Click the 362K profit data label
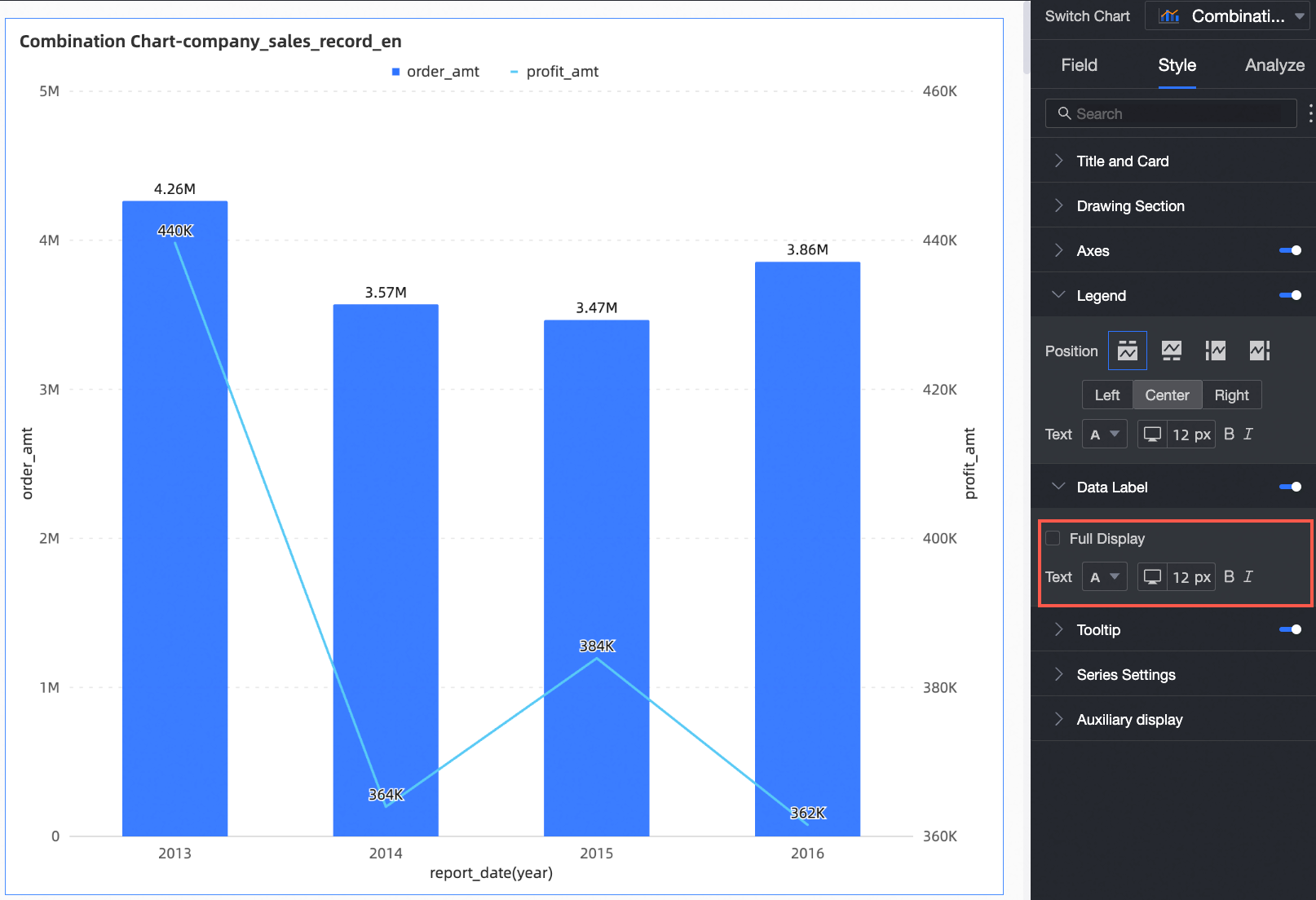Image resolution: width=1316 pixels, height=900 pixels. pyautogui.click(x=808, y=813)
